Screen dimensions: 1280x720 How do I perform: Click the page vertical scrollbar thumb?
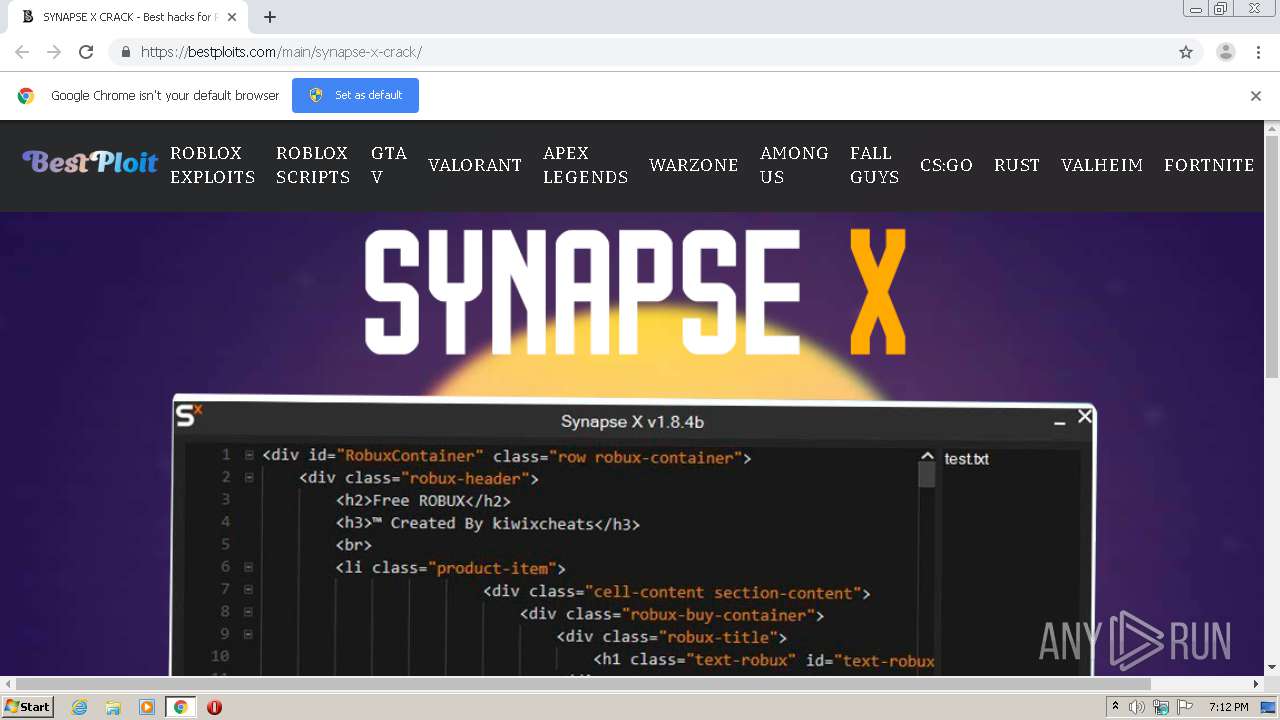coord(1272,257)
